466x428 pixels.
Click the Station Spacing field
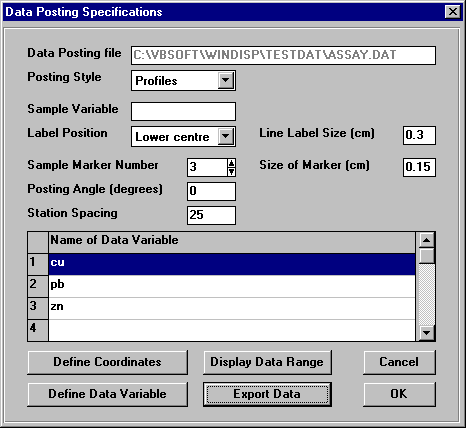pyautogui.click(x=211, y=215)
